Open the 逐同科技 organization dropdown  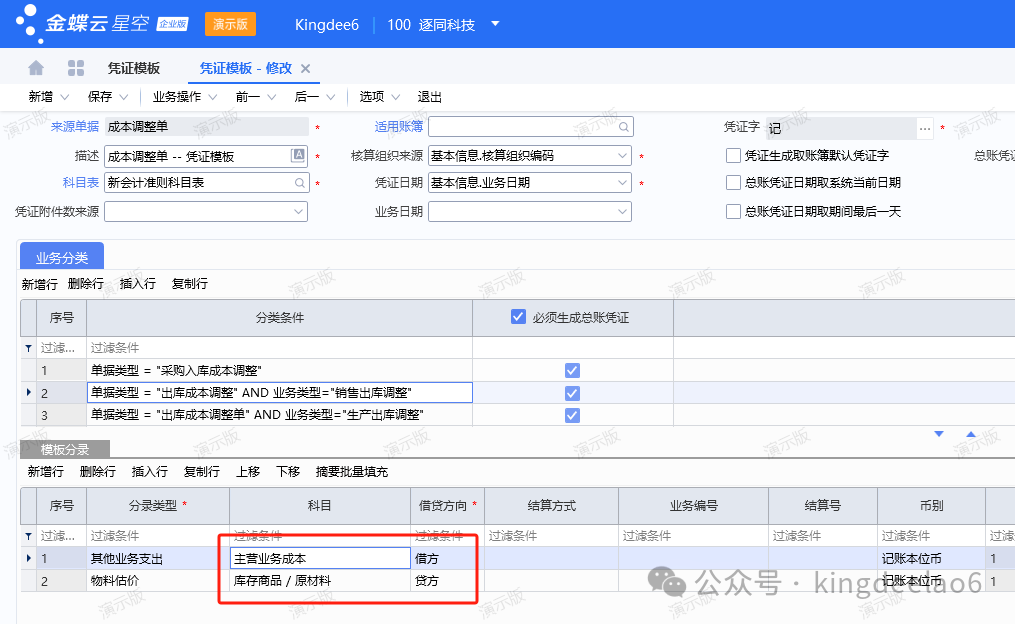[x=495, y=24]
